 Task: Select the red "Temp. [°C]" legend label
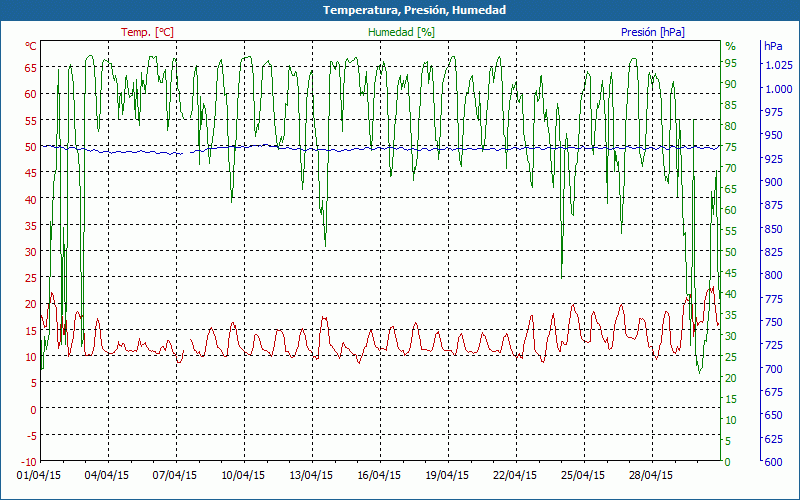tap(147, 32)
